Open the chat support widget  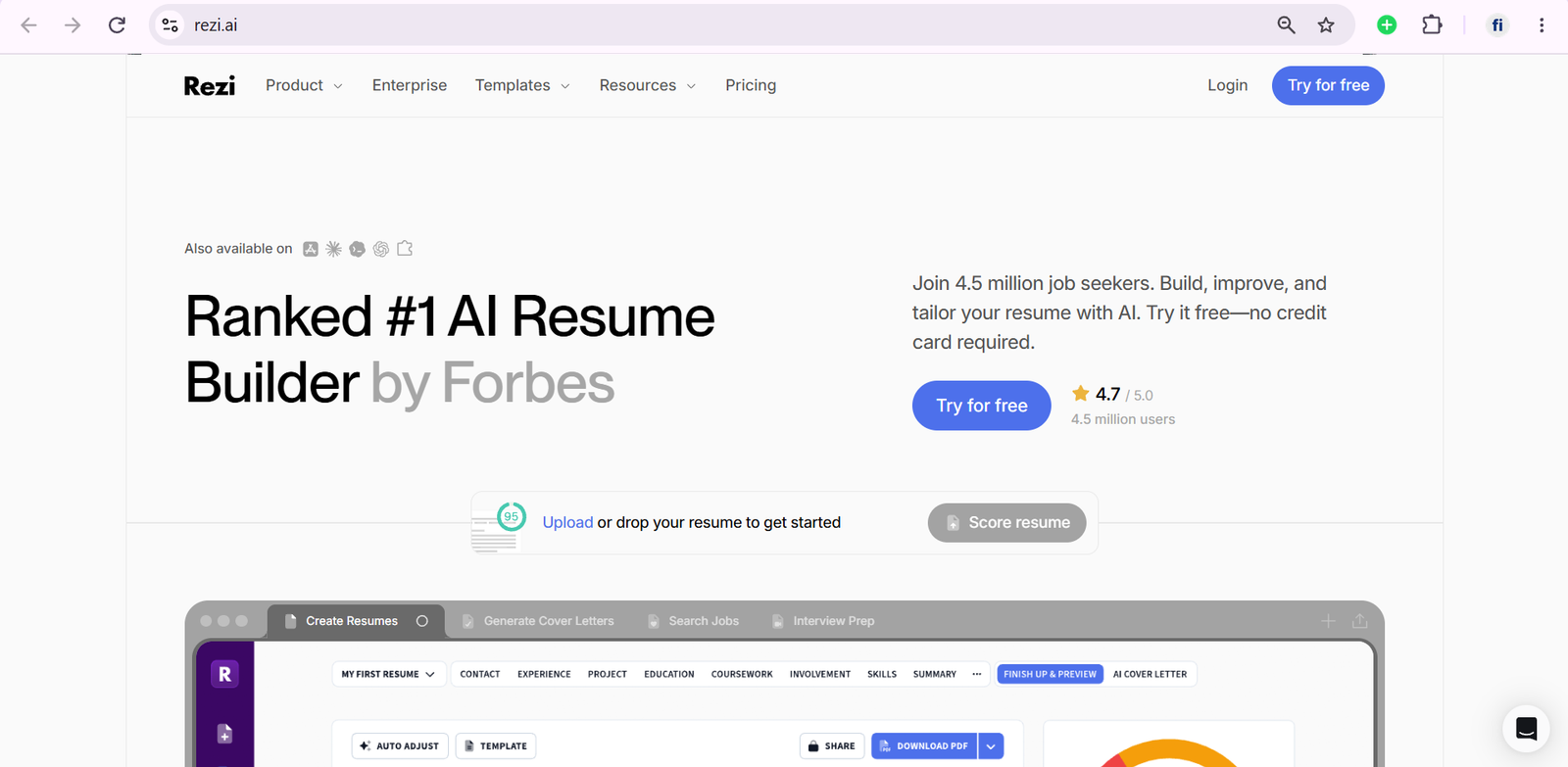coord(1526,728)
